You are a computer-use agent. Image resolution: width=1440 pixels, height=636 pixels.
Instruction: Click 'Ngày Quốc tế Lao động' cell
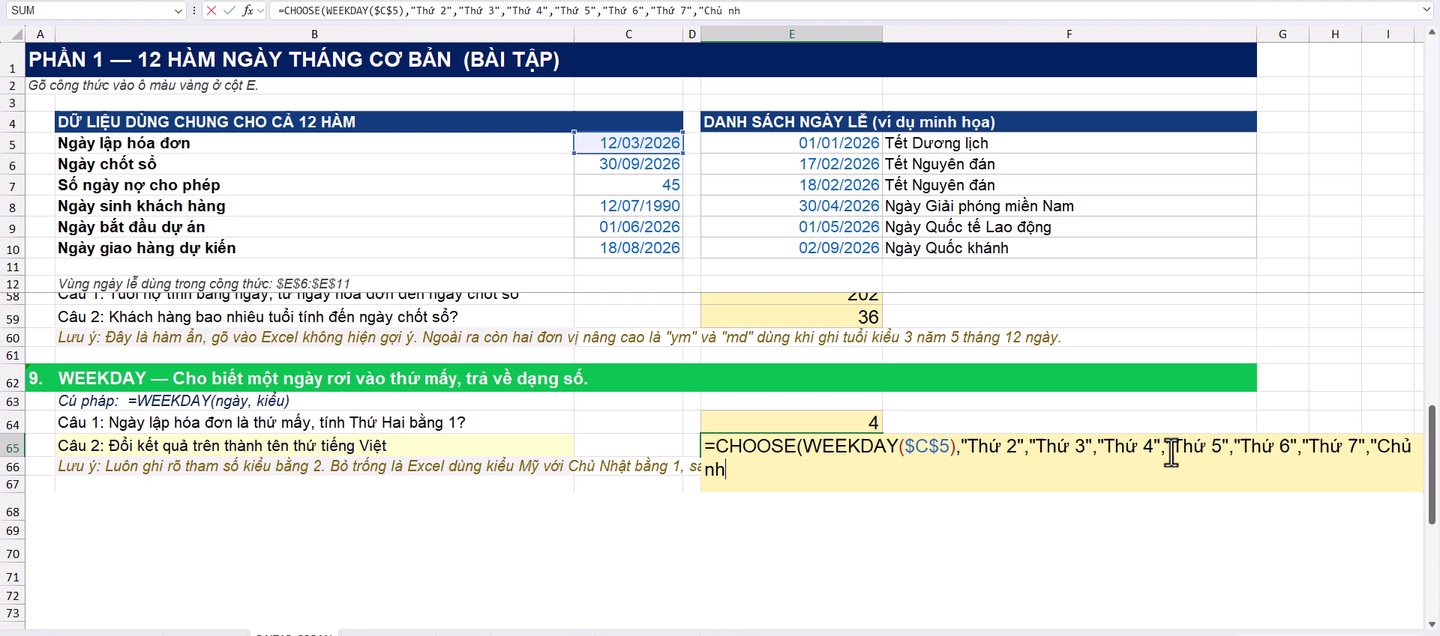pyautogui.click(x=1069, y=227)
